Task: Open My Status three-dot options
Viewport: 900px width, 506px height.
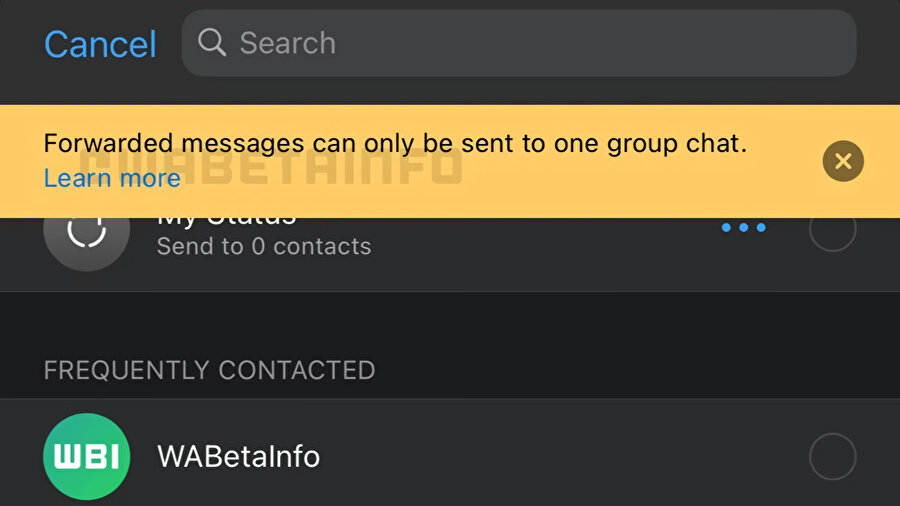Action: pyautogui.click(x=743, y=227)
